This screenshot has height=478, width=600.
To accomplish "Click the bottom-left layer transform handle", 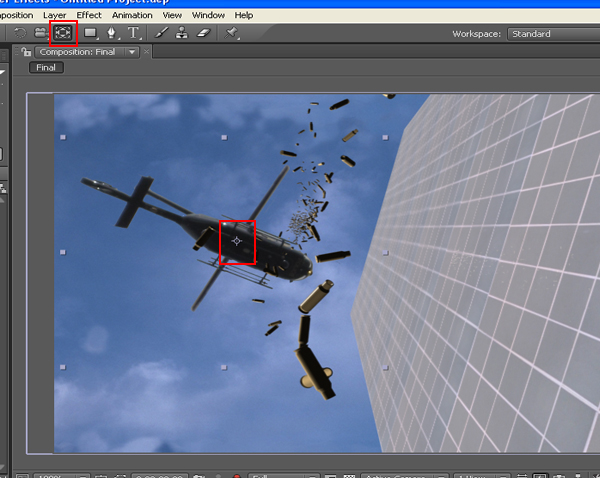I will (x=63, y=367).
